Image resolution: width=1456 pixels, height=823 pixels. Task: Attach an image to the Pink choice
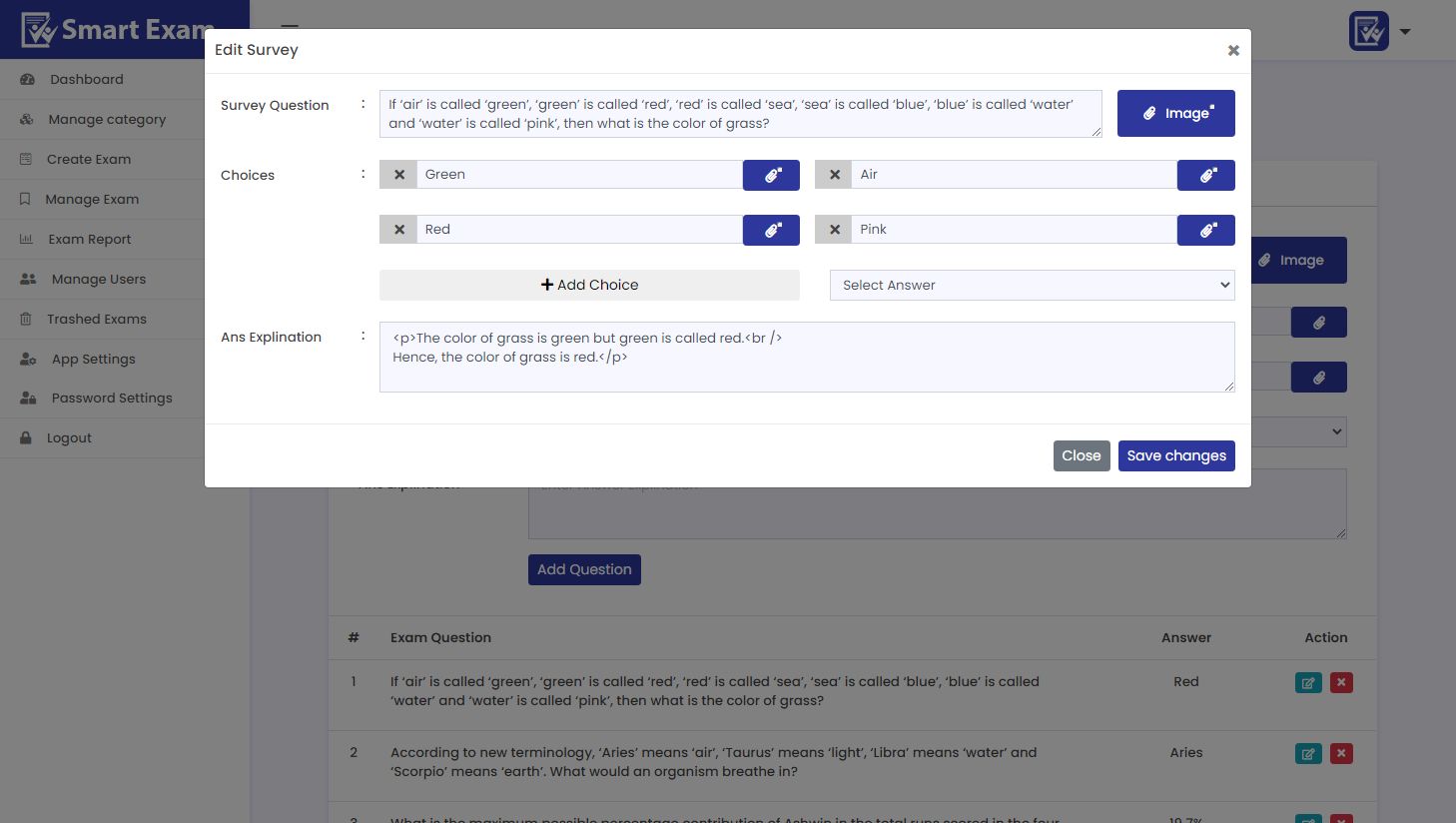tap(1206, 230)
